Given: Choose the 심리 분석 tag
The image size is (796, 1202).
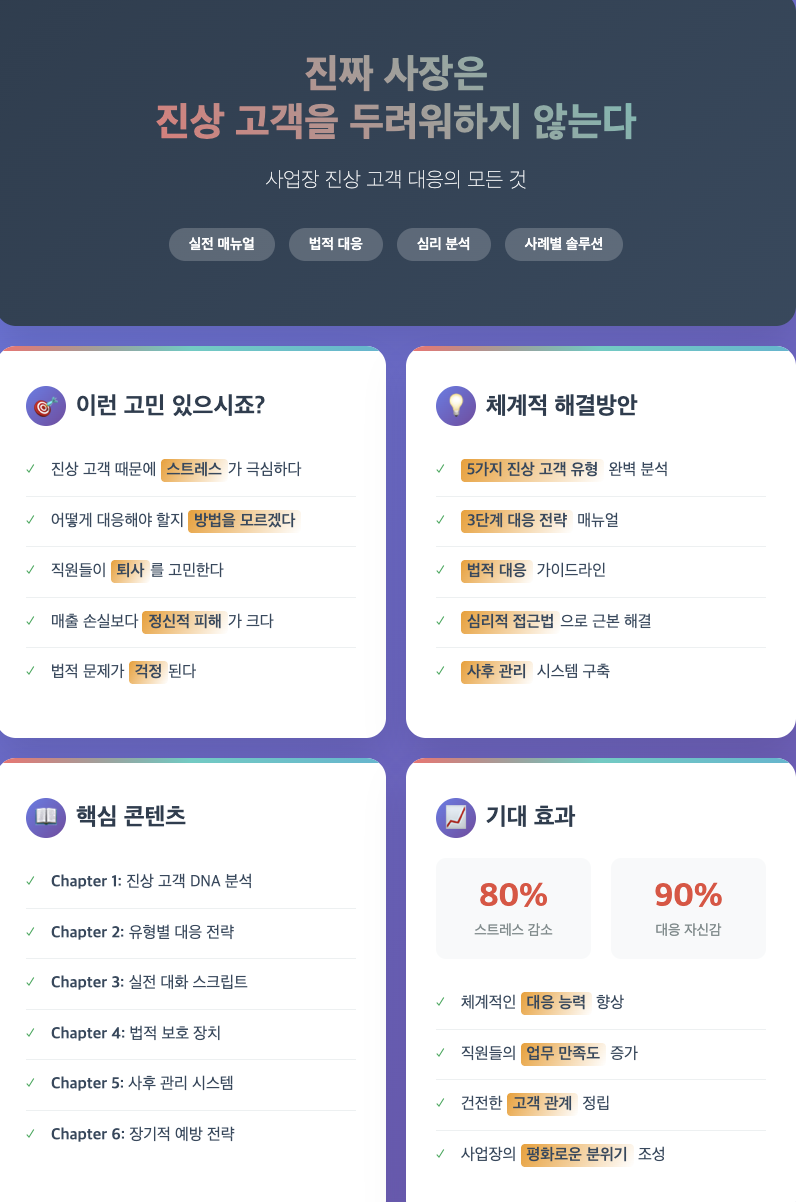Looking at the screenshot, I should (444, 244).
